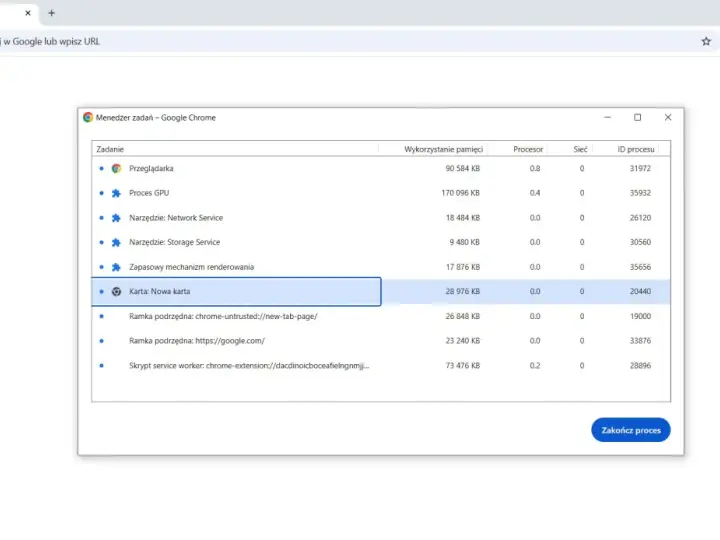The image size is (720, 540).
Task: Sort by Wykorzystanie pamięci column header
Action: point(443,149)
